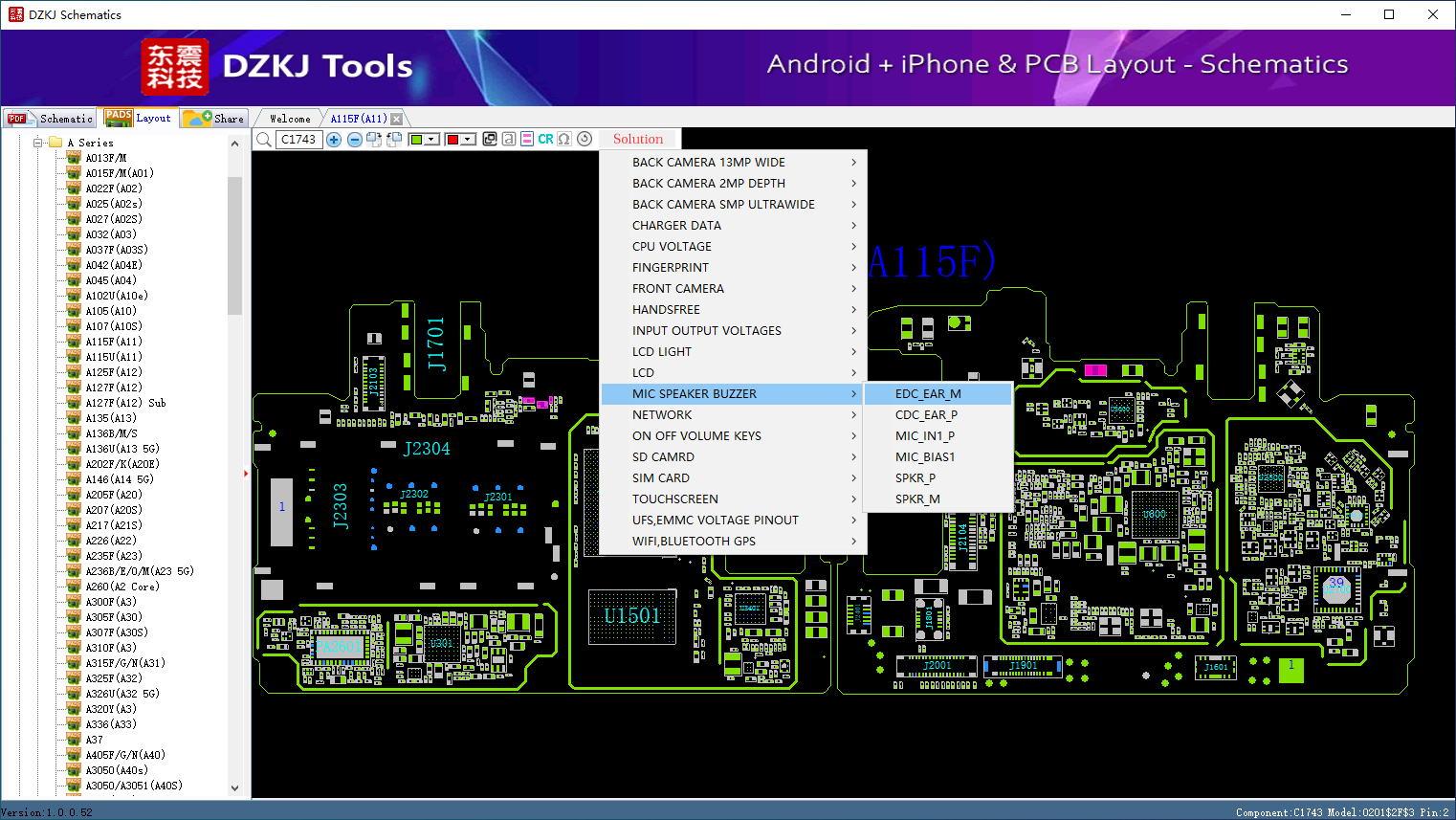Select CDC_EAR_P in the submenu

point(938,414)
